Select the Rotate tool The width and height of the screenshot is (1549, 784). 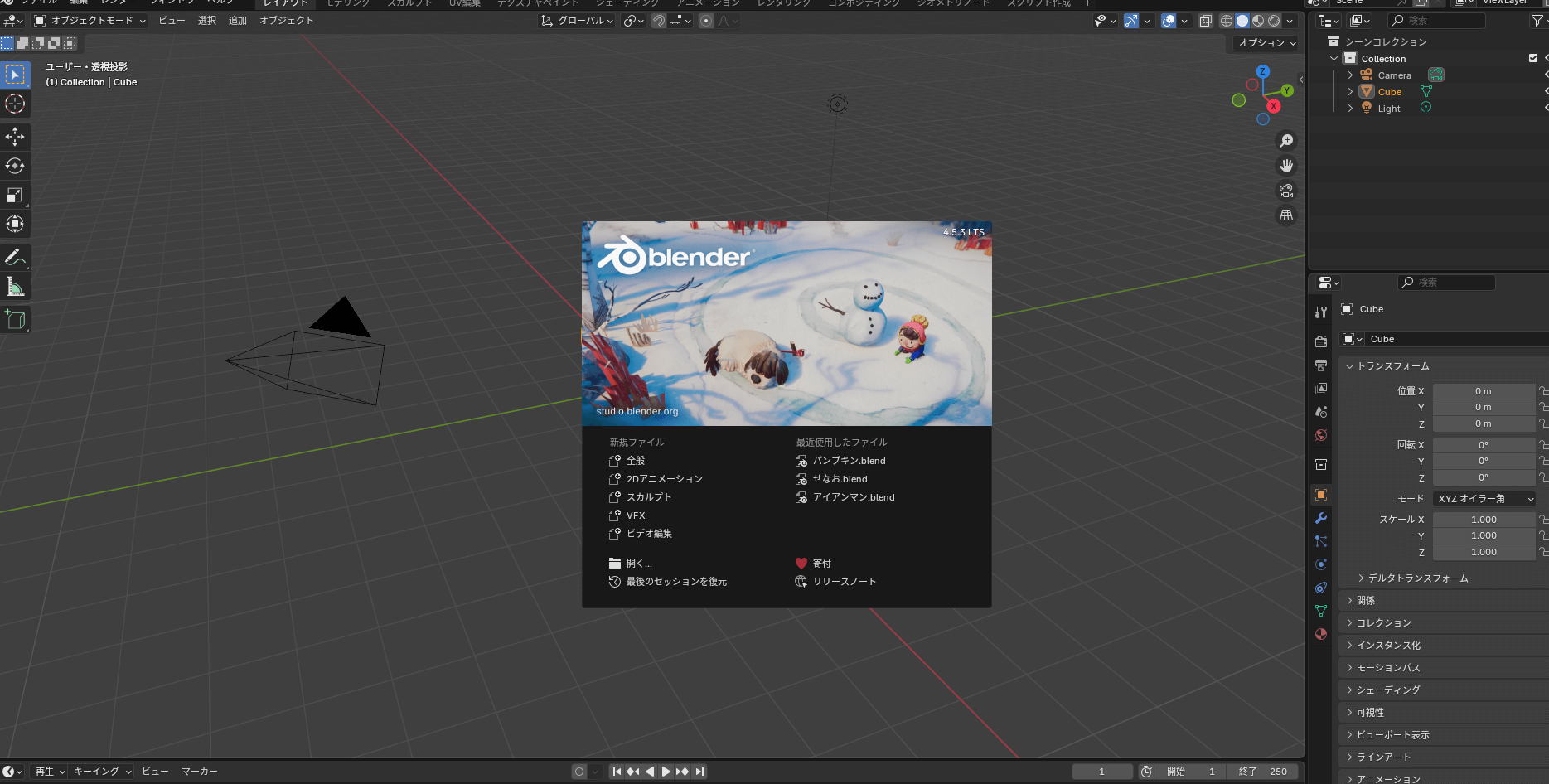click(15, 166)
